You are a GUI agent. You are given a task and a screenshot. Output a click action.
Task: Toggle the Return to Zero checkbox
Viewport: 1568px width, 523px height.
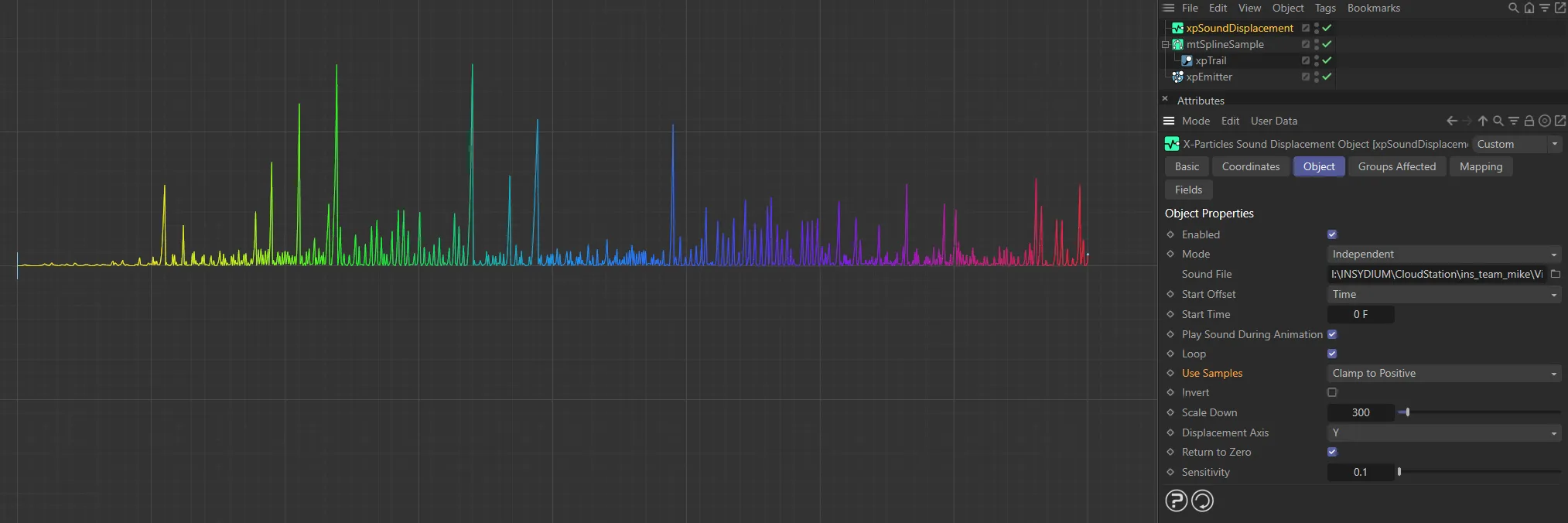pyautogui.click(x=1332, y=452)
